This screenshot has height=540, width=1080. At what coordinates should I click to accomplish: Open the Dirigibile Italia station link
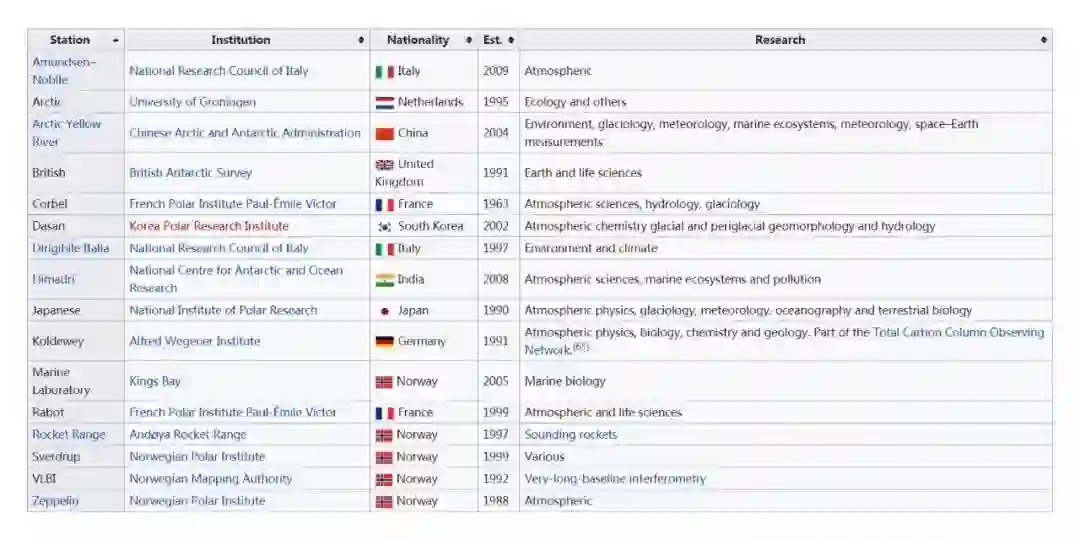pyautogui.click(x=71, y=248)
